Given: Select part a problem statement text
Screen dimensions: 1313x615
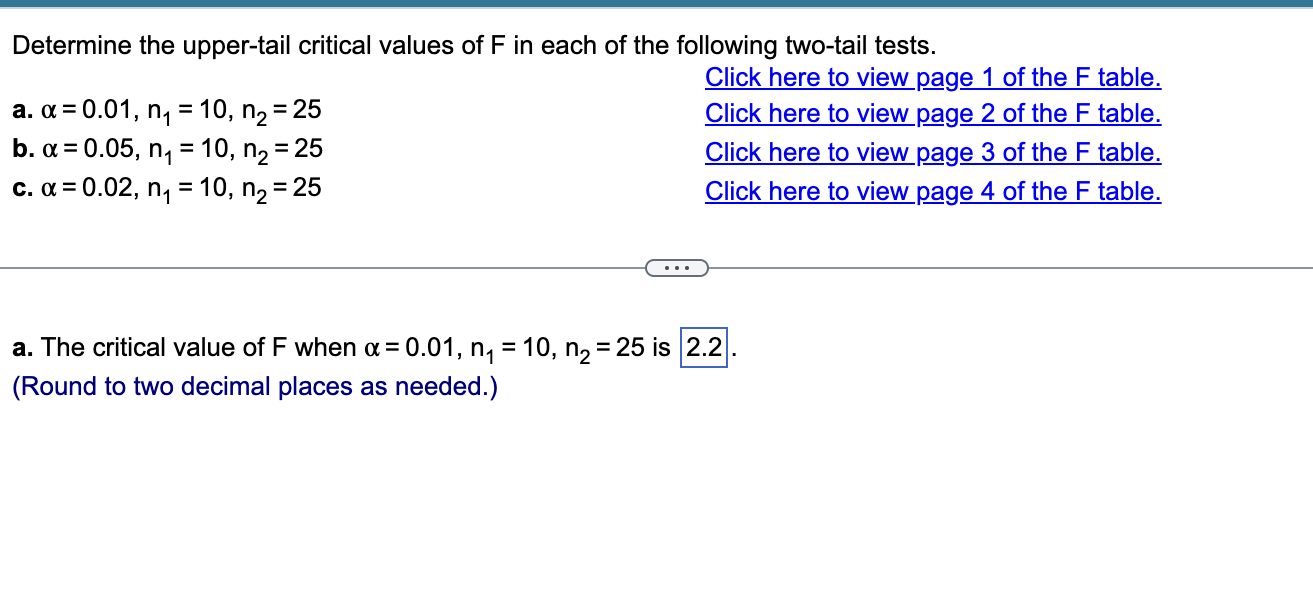Looking at the screenshot, I should click(165, 111).
